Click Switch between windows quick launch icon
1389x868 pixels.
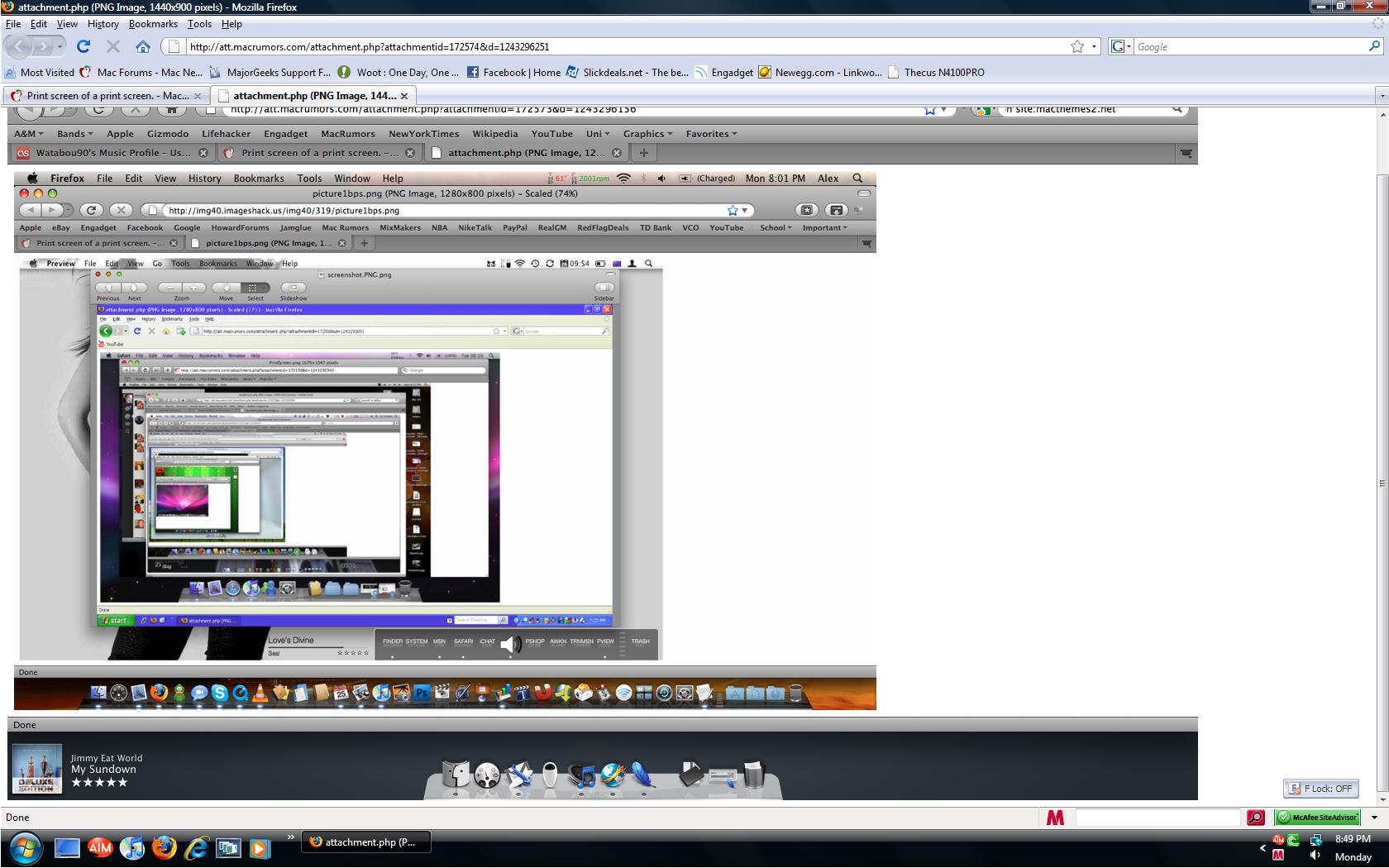coord(227,847)
